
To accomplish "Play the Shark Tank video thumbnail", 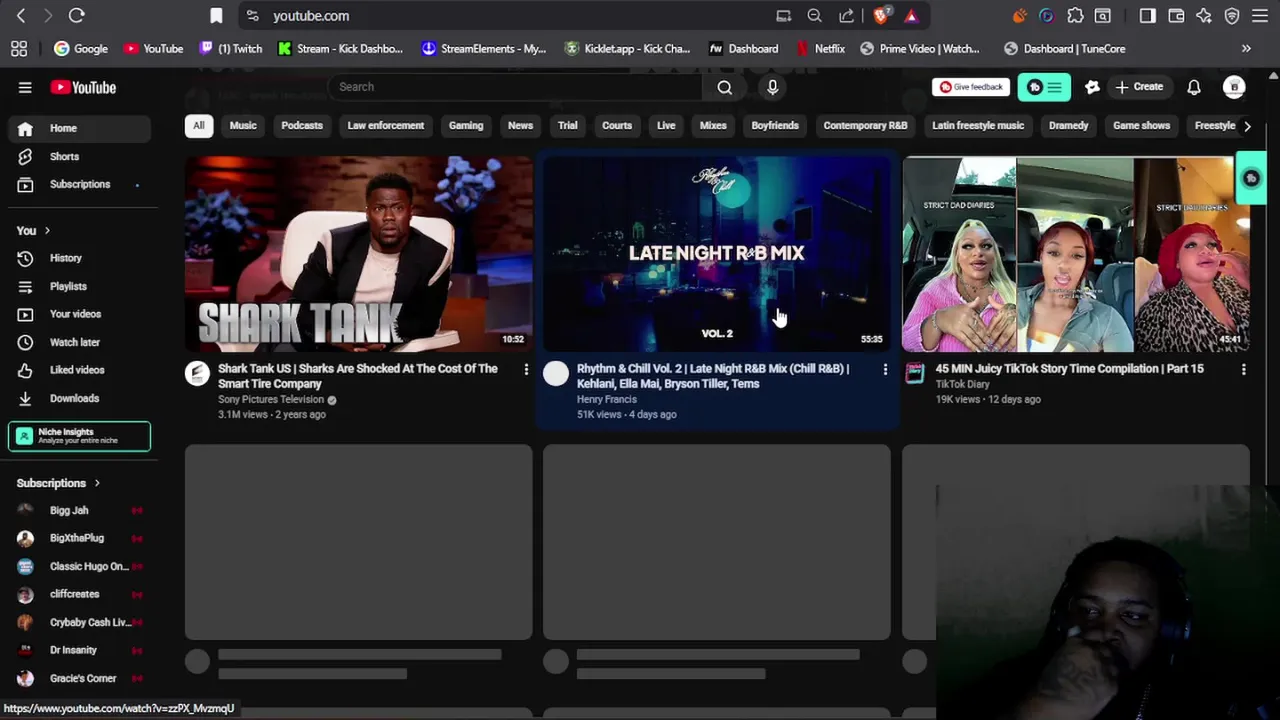I will 358,253.
